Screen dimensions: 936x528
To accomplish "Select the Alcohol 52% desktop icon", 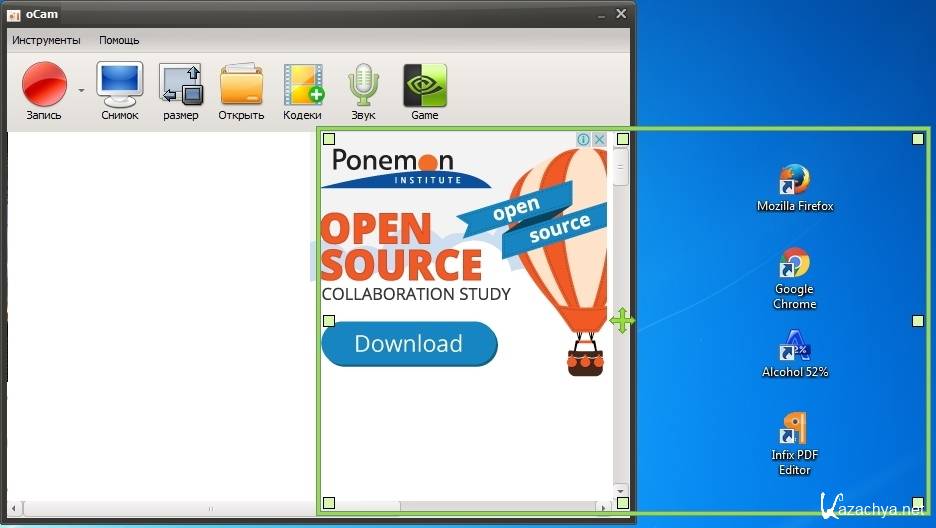I will tap(795, 353).
